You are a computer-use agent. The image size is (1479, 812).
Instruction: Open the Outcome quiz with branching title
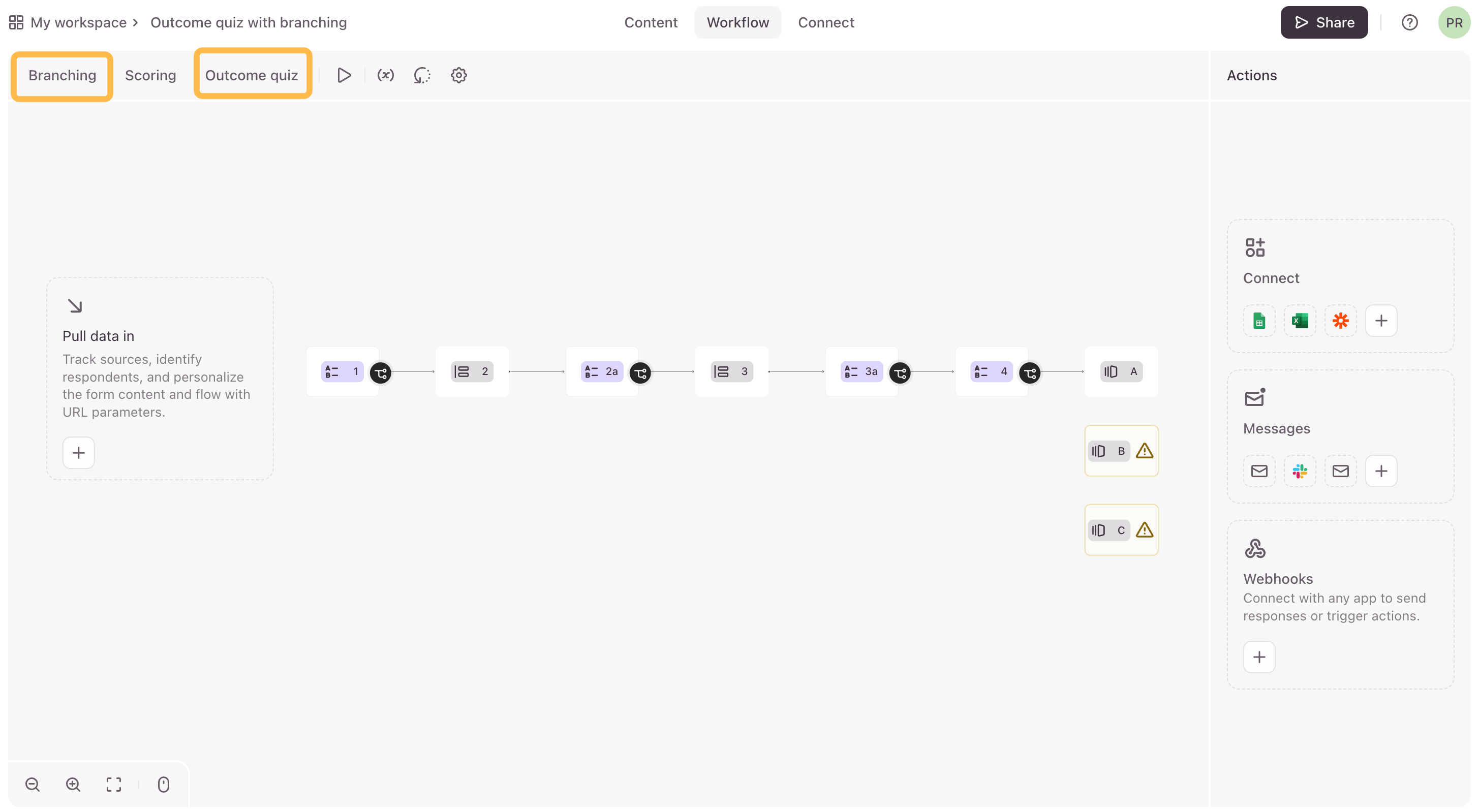pos(249,22)
